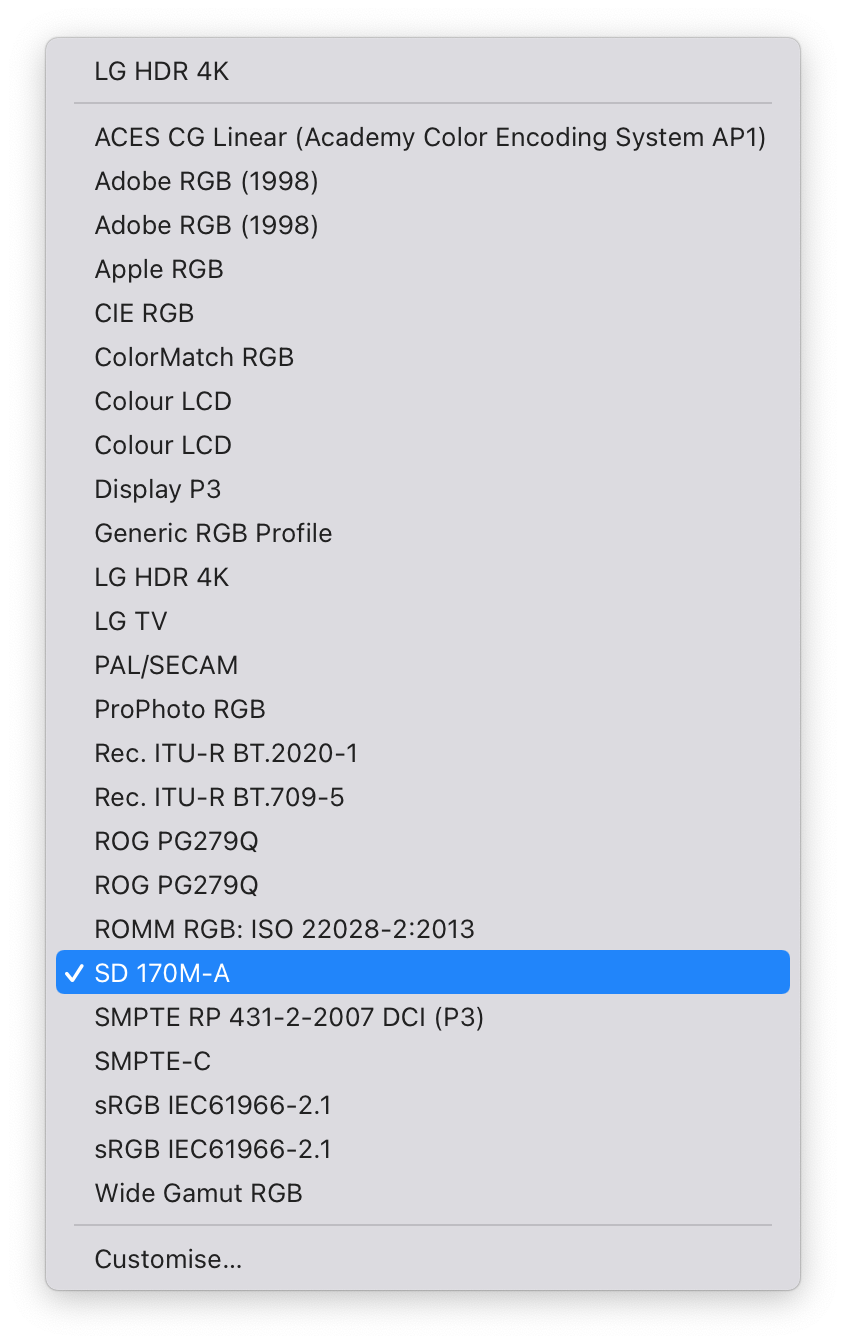The height and width of the screenshot is (1344, 846).
Task: Choose the LG TV profile
Action: 131,621
